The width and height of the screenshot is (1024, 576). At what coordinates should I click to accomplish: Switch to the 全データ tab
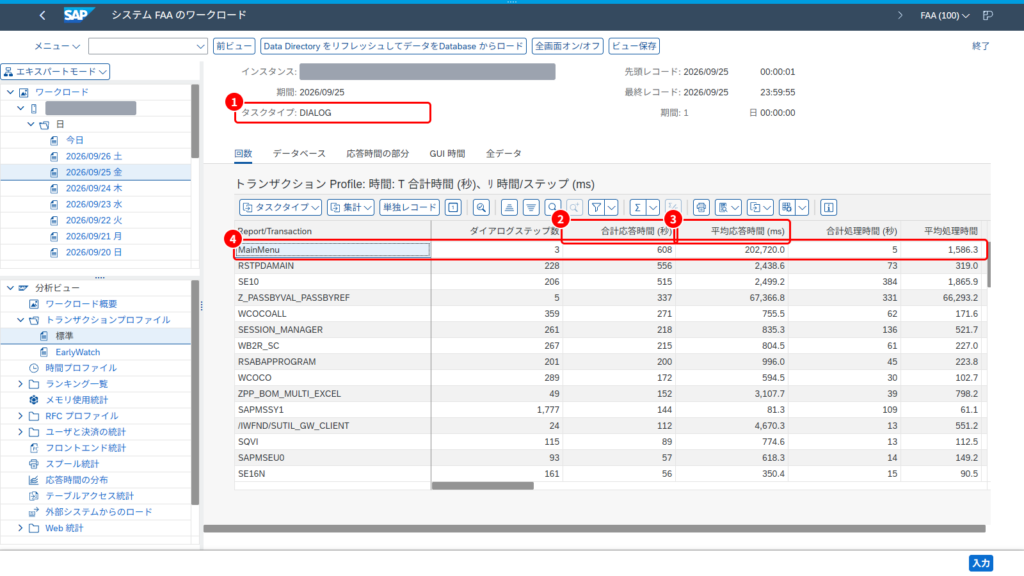(504, 153)
